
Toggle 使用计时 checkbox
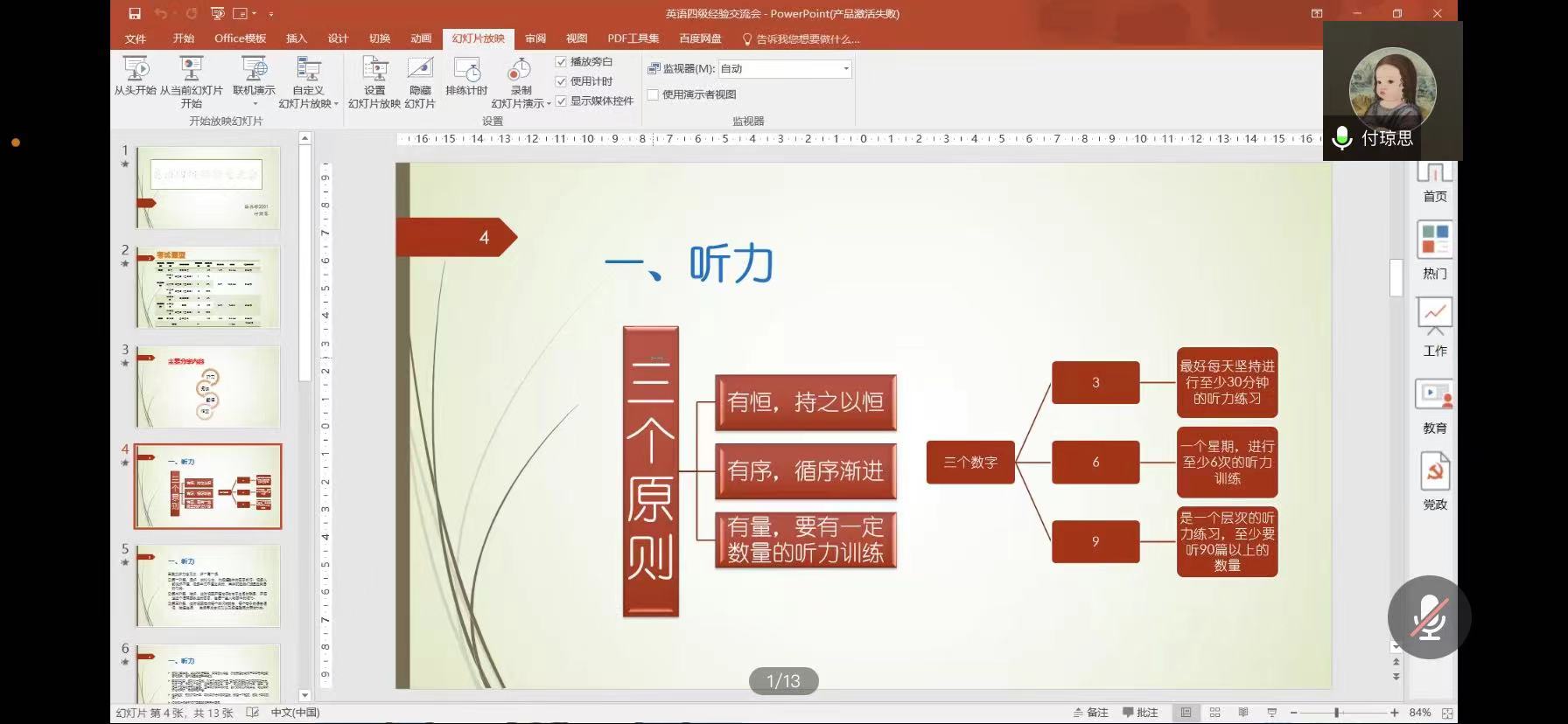pos(561,81)
